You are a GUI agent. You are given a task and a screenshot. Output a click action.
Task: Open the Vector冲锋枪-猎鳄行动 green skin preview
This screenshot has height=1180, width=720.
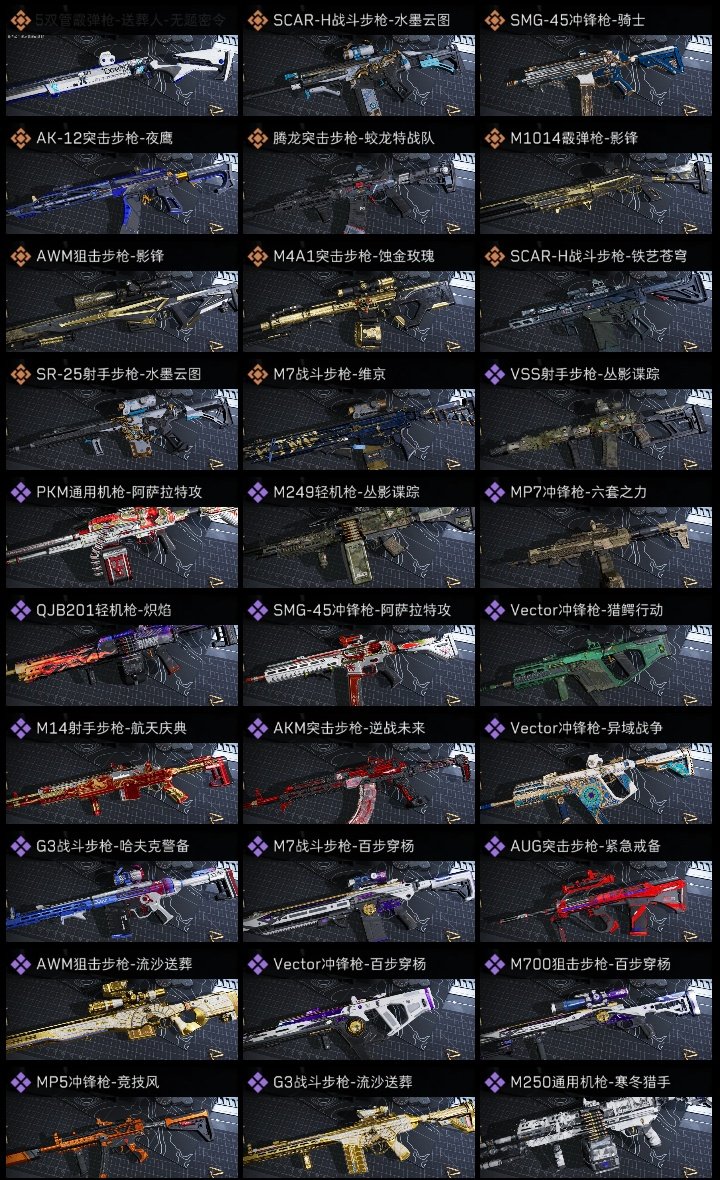596,665
